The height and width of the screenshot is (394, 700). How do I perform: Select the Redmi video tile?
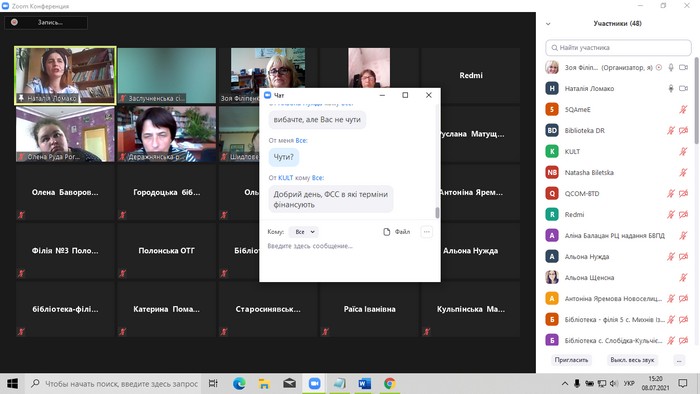pyautogui.click(x=471, y=76)
